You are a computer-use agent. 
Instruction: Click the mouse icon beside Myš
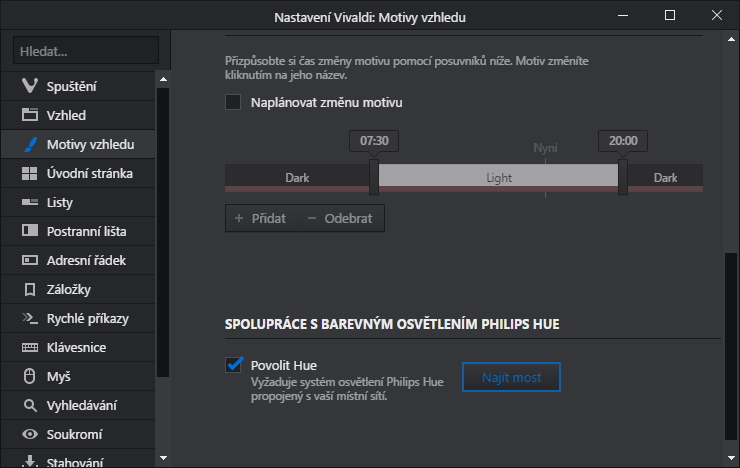point(29,377)
